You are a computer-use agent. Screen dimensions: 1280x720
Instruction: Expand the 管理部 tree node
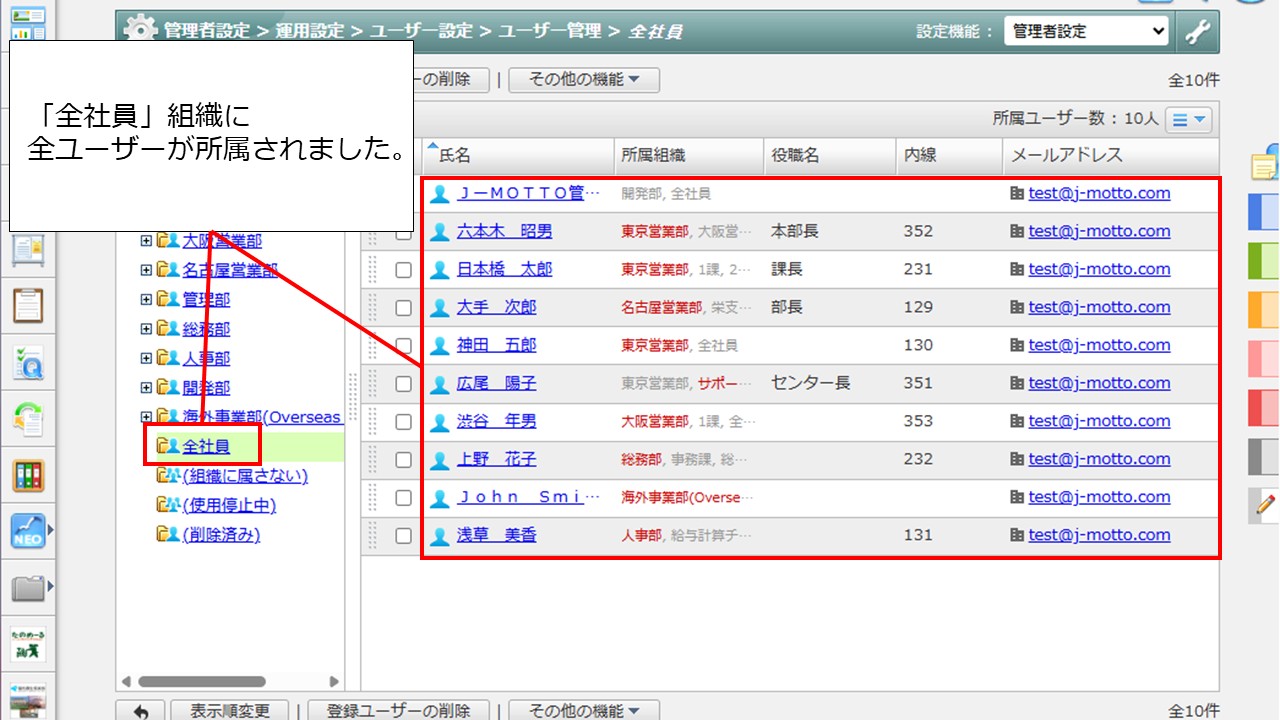[x=146, y=299]
